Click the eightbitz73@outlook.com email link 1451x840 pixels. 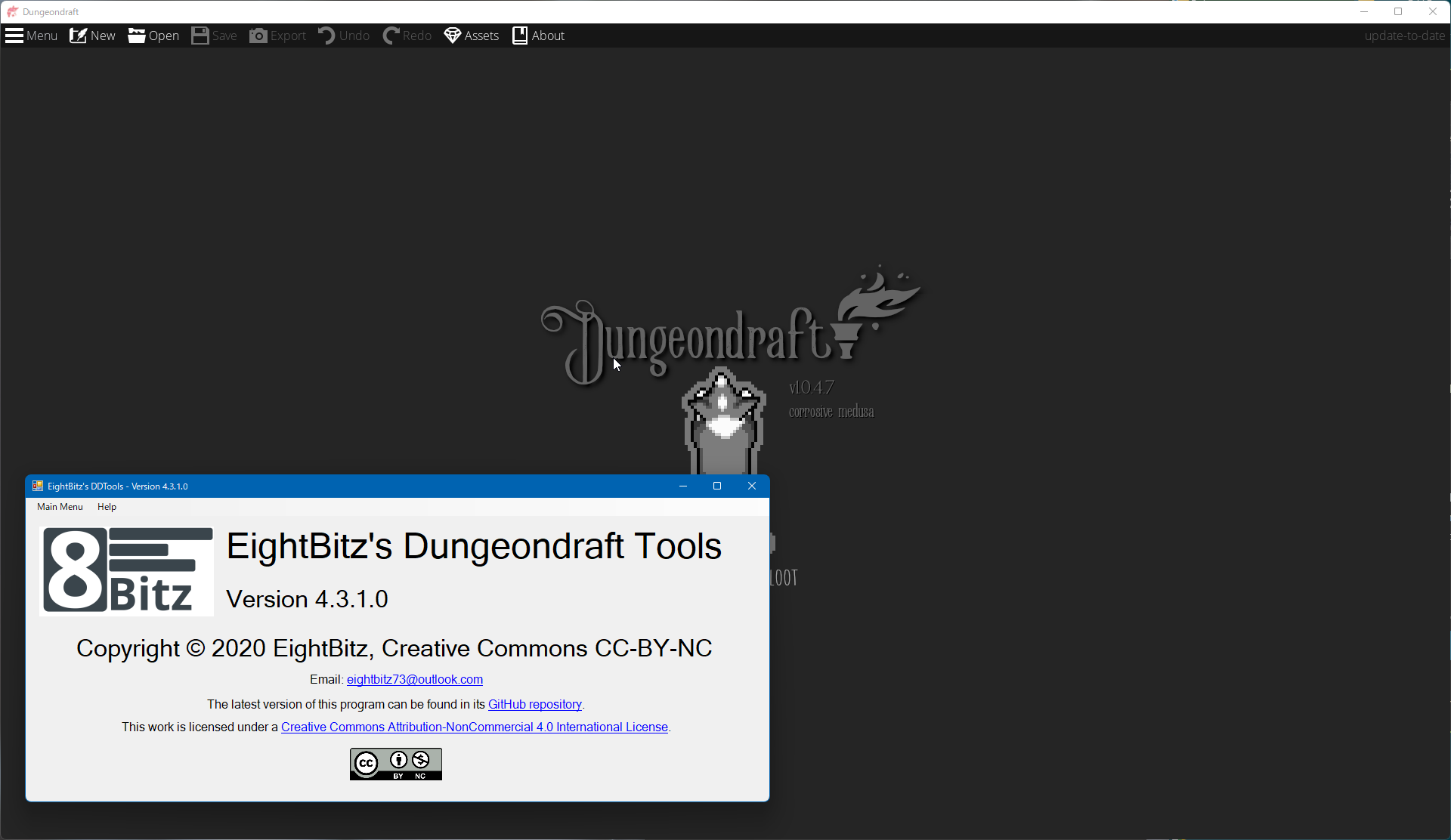(x=415, y=680)
